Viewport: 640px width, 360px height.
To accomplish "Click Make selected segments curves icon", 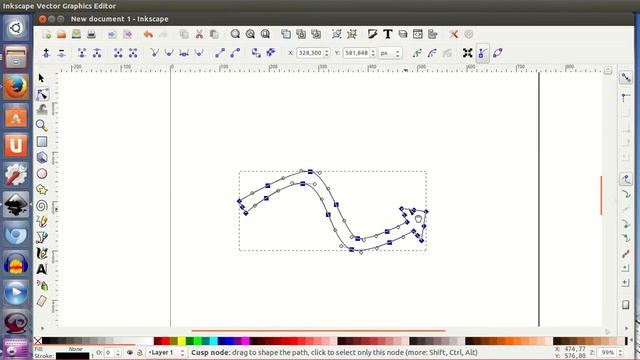I will [235, 53].
